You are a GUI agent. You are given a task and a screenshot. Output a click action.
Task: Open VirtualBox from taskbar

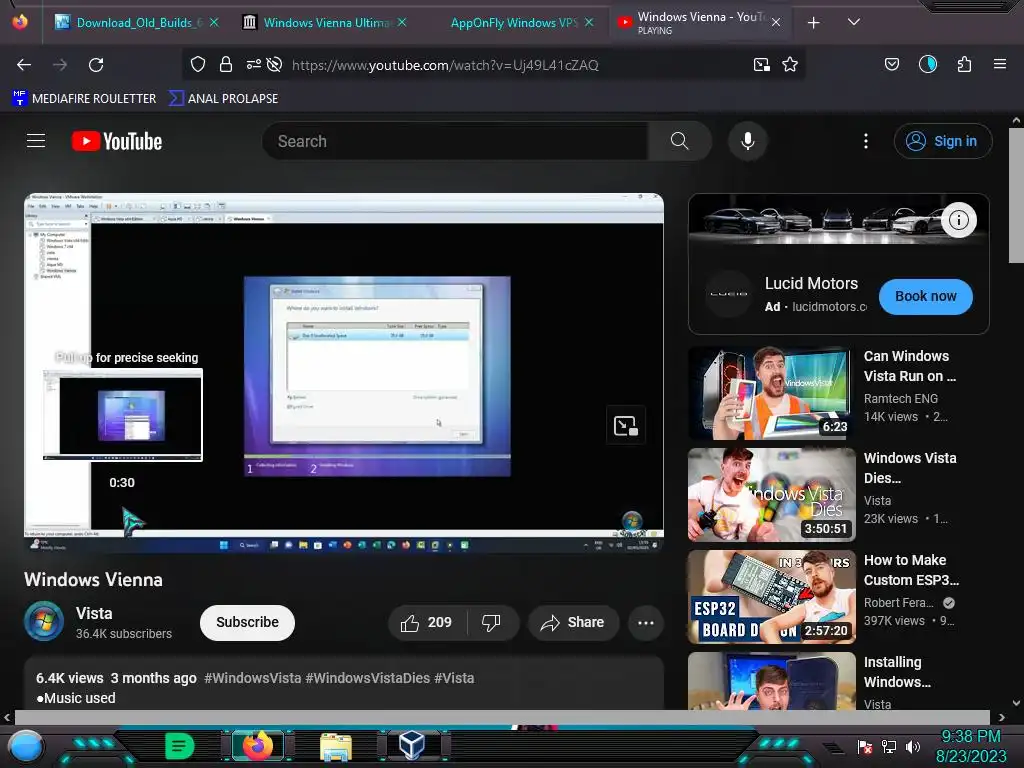click(412, 745)
